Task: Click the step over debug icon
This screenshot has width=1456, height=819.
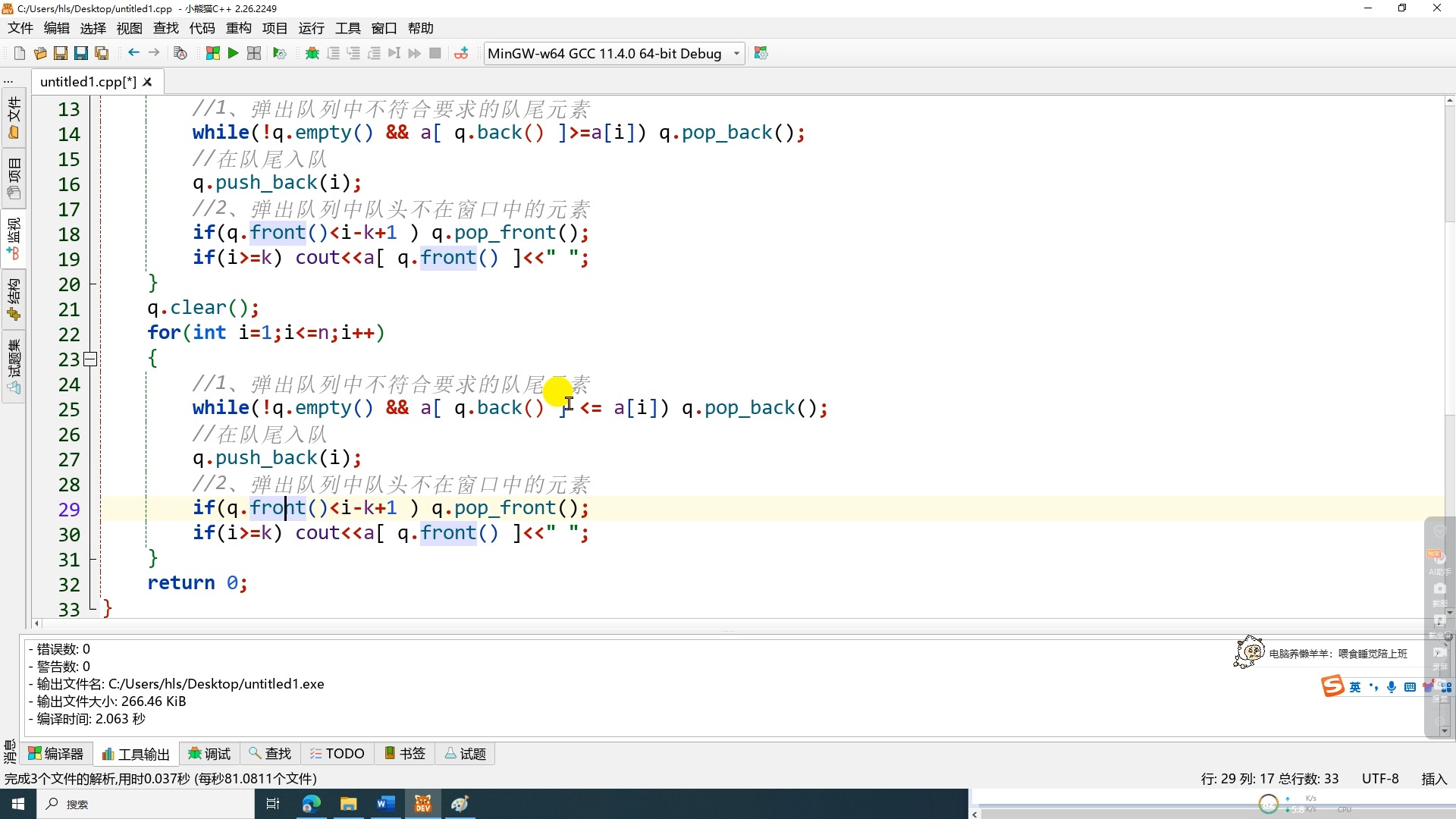Action: [x=333, y=53]
